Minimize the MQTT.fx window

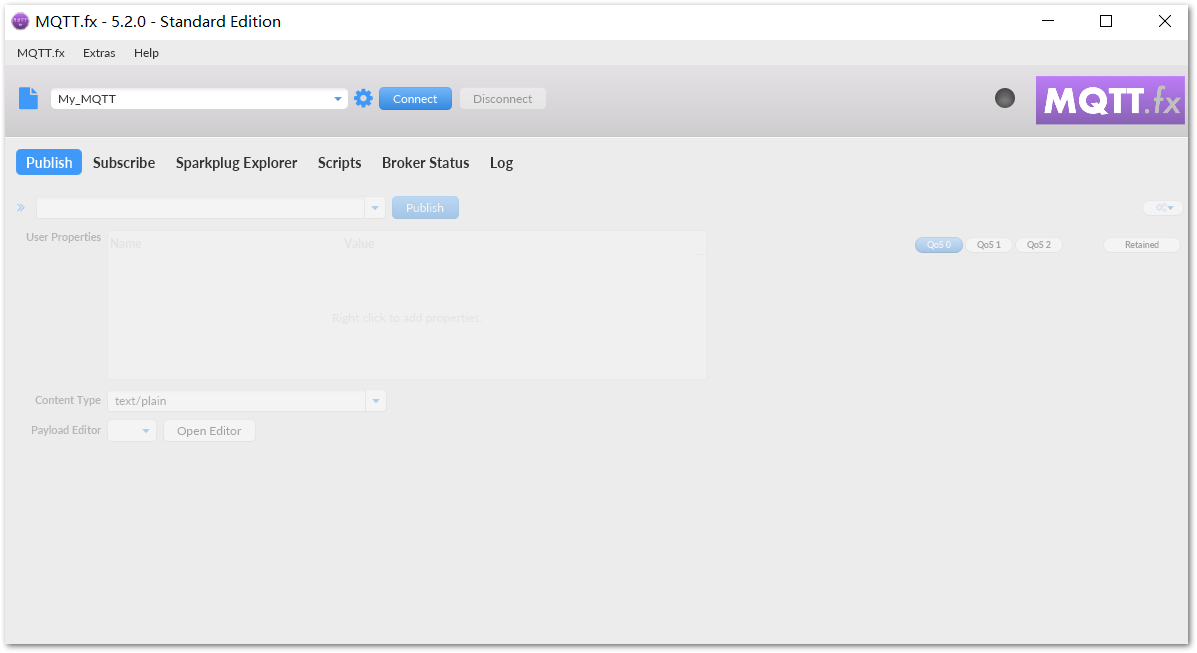[1048, 21]
